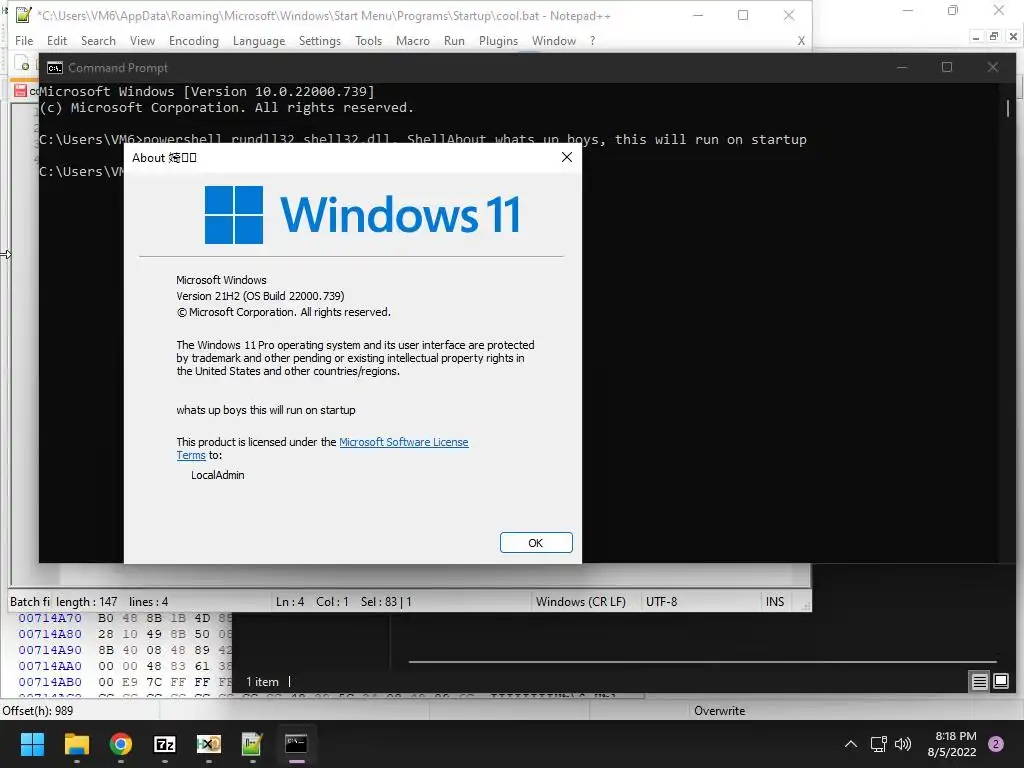Click the New file icon in Notepad++ toolbar
Screen dimensions: 1024x768
(22, 64)
